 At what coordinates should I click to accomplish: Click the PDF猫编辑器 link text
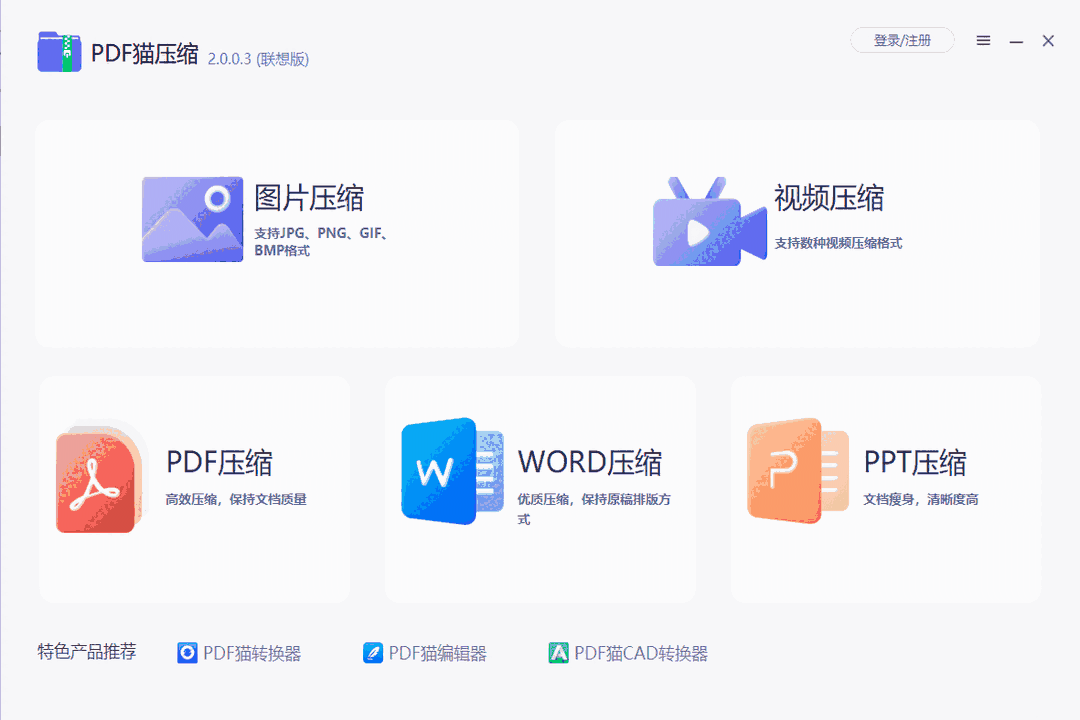coord(438,652)
